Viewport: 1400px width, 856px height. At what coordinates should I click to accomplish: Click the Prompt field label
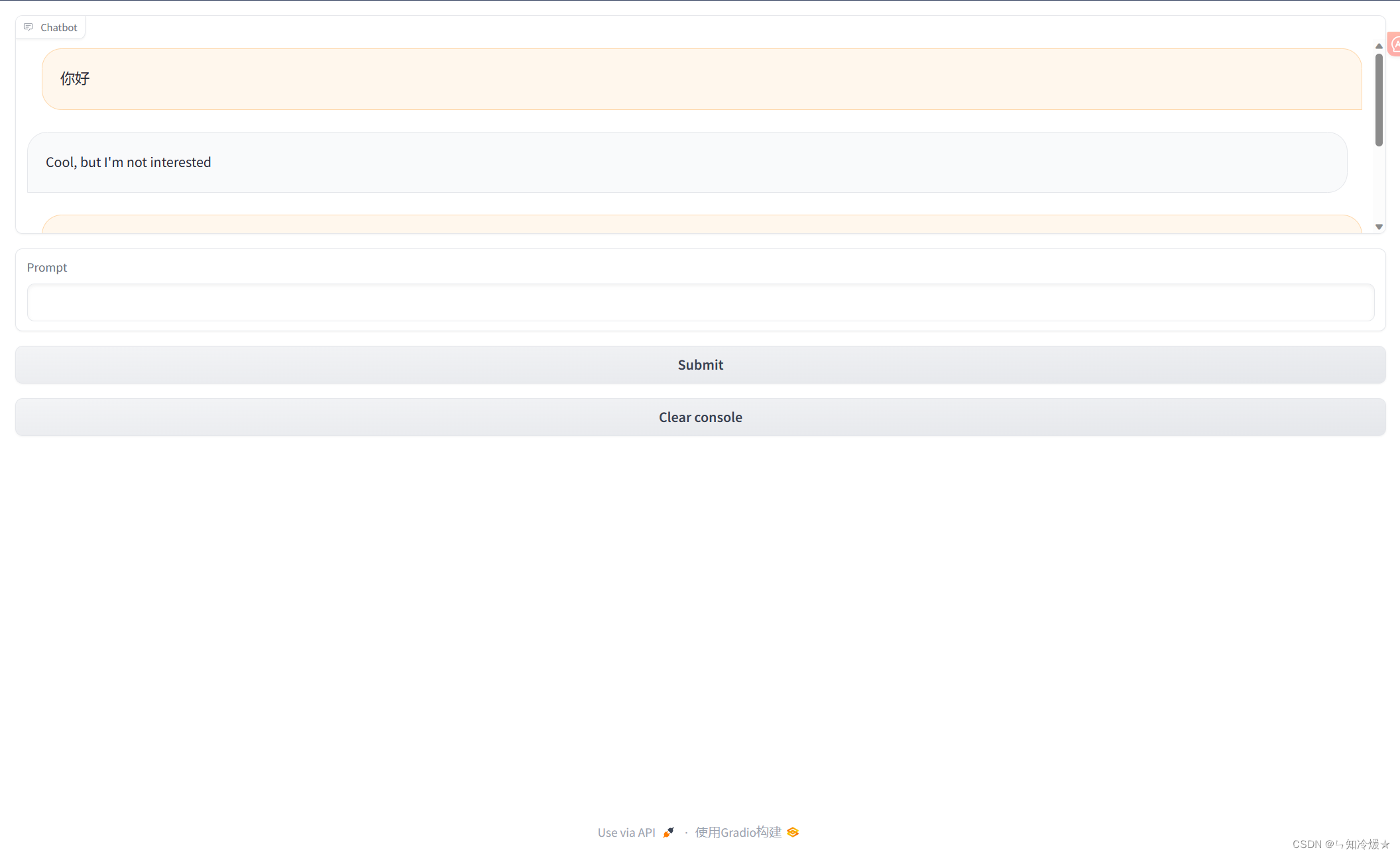(47, 267)
